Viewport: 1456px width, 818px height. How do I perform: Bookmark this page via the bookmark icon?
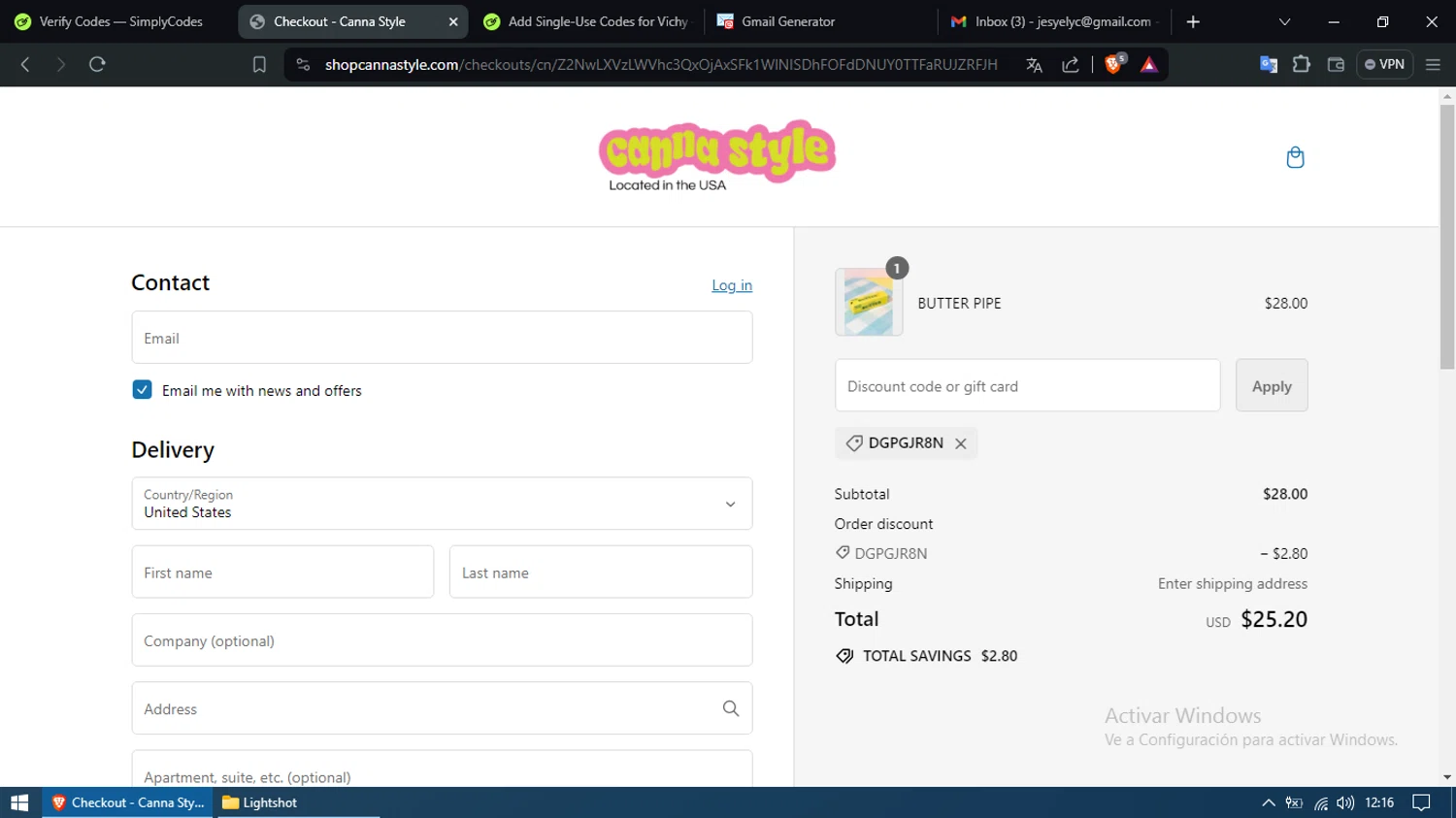pyautogui.click(x=259, y=65)
